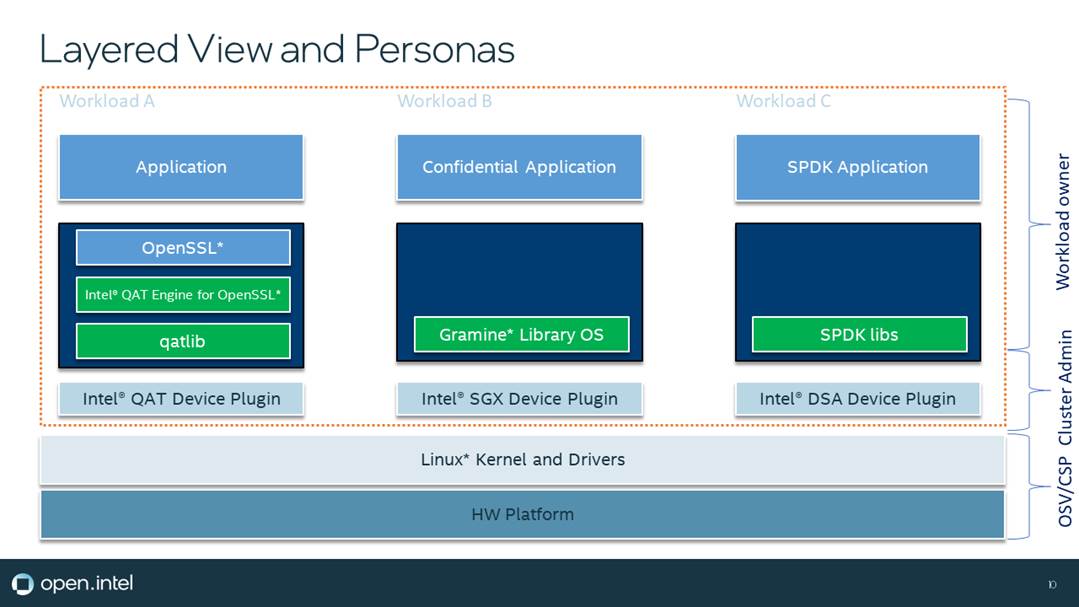Click the "Layered View and Personas" title
This screenshot has width=1079, height=607.
(277, 50)
